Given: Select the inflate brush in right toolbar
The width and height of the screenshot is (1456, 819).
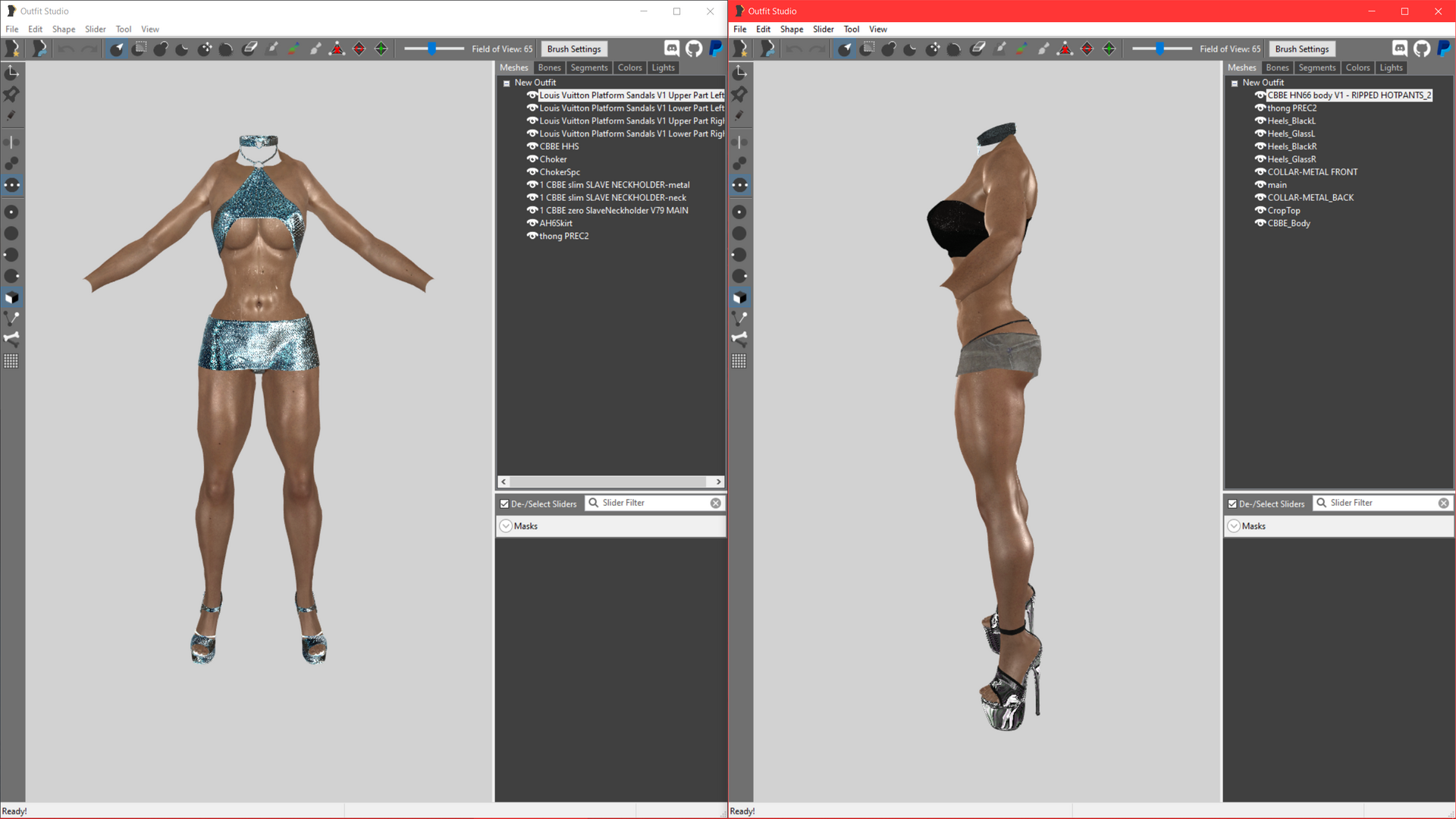Looking at the screenshot, I should (x=889, y=49).
